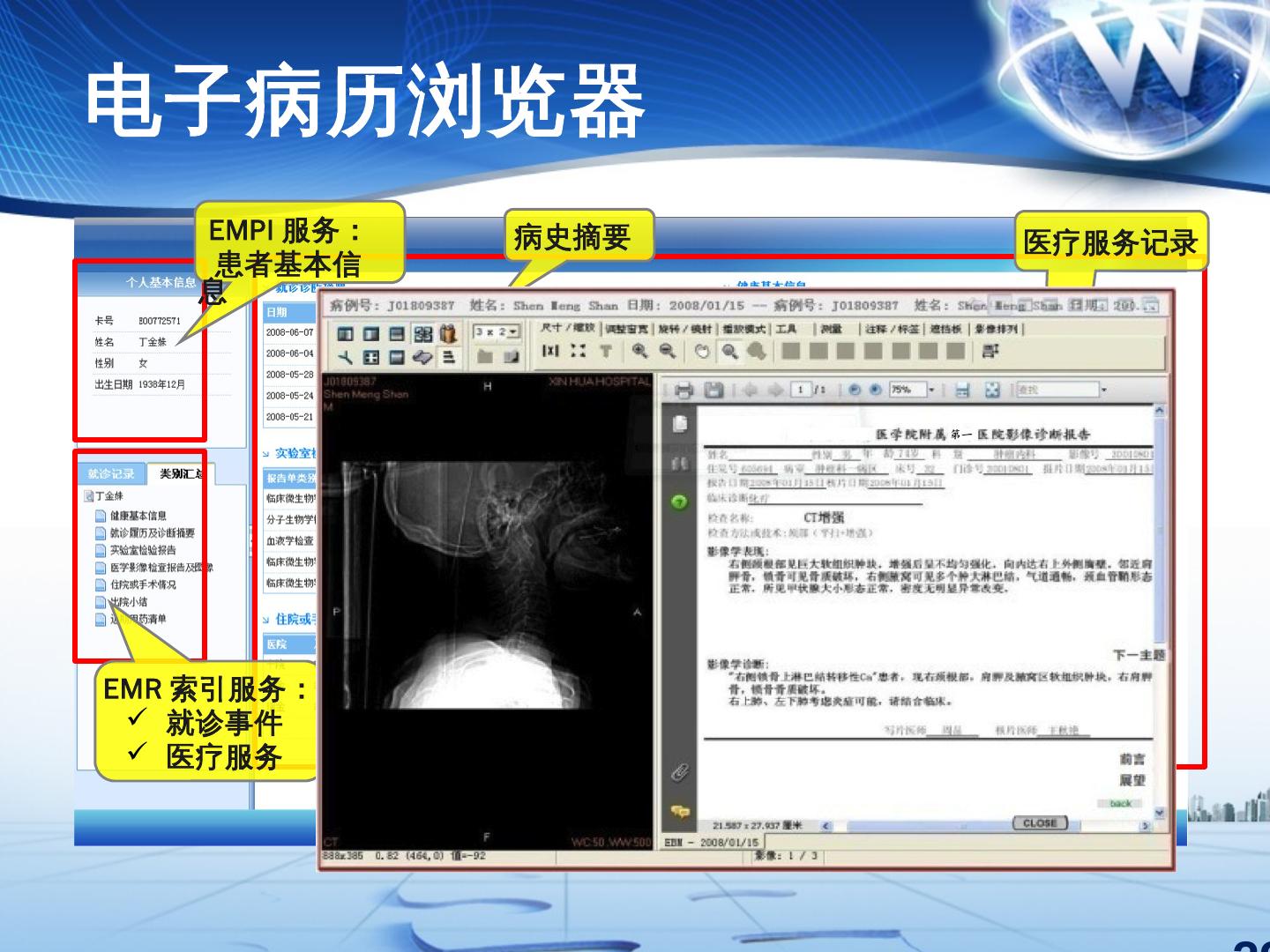Select the 播放模式 tab
The width and height of the screenshot is (1270, 952).
pos(744,329)
